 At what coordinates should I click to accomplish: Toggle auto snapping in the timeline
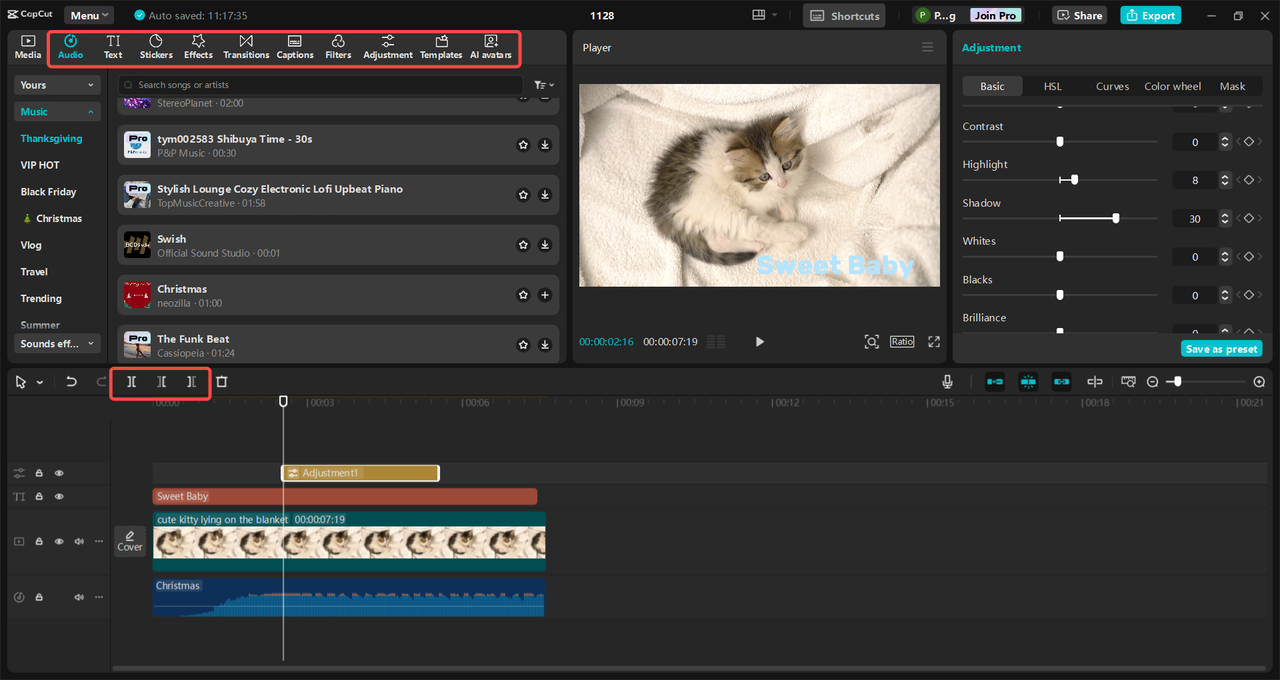tap(1028, 382)
